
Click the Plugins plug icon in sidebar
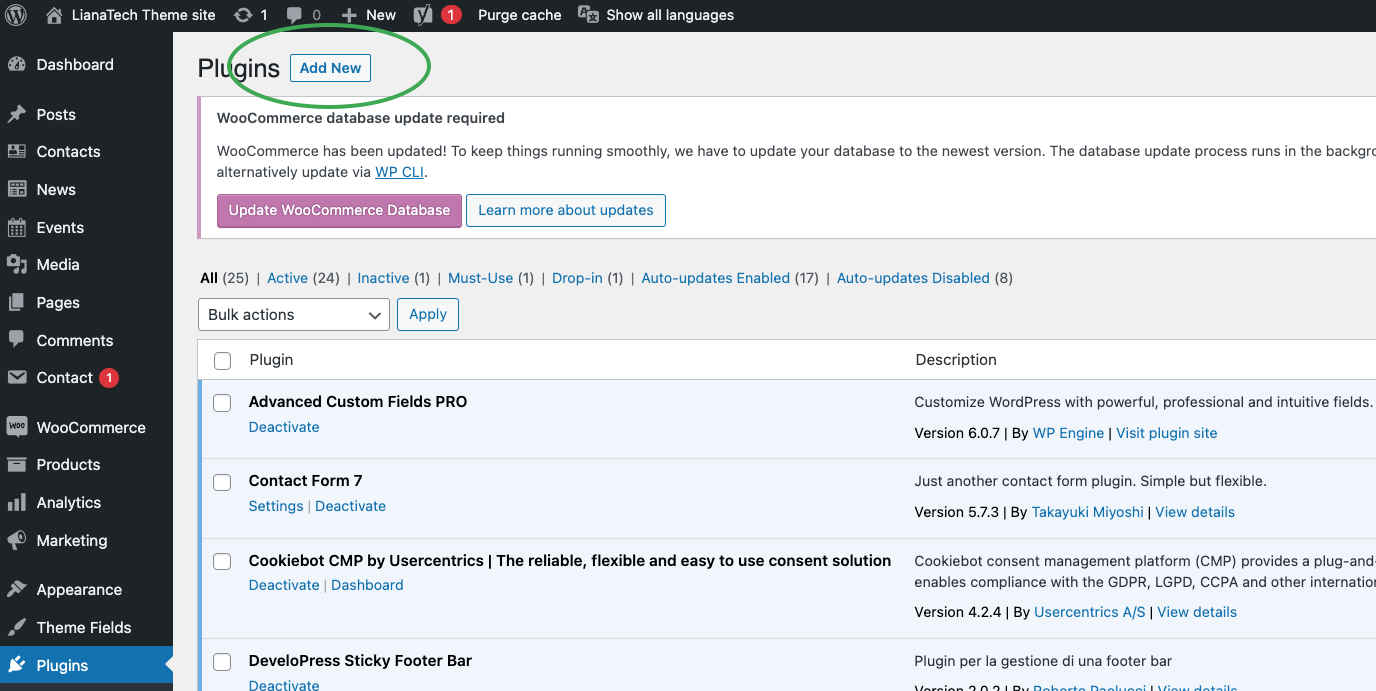17,665
